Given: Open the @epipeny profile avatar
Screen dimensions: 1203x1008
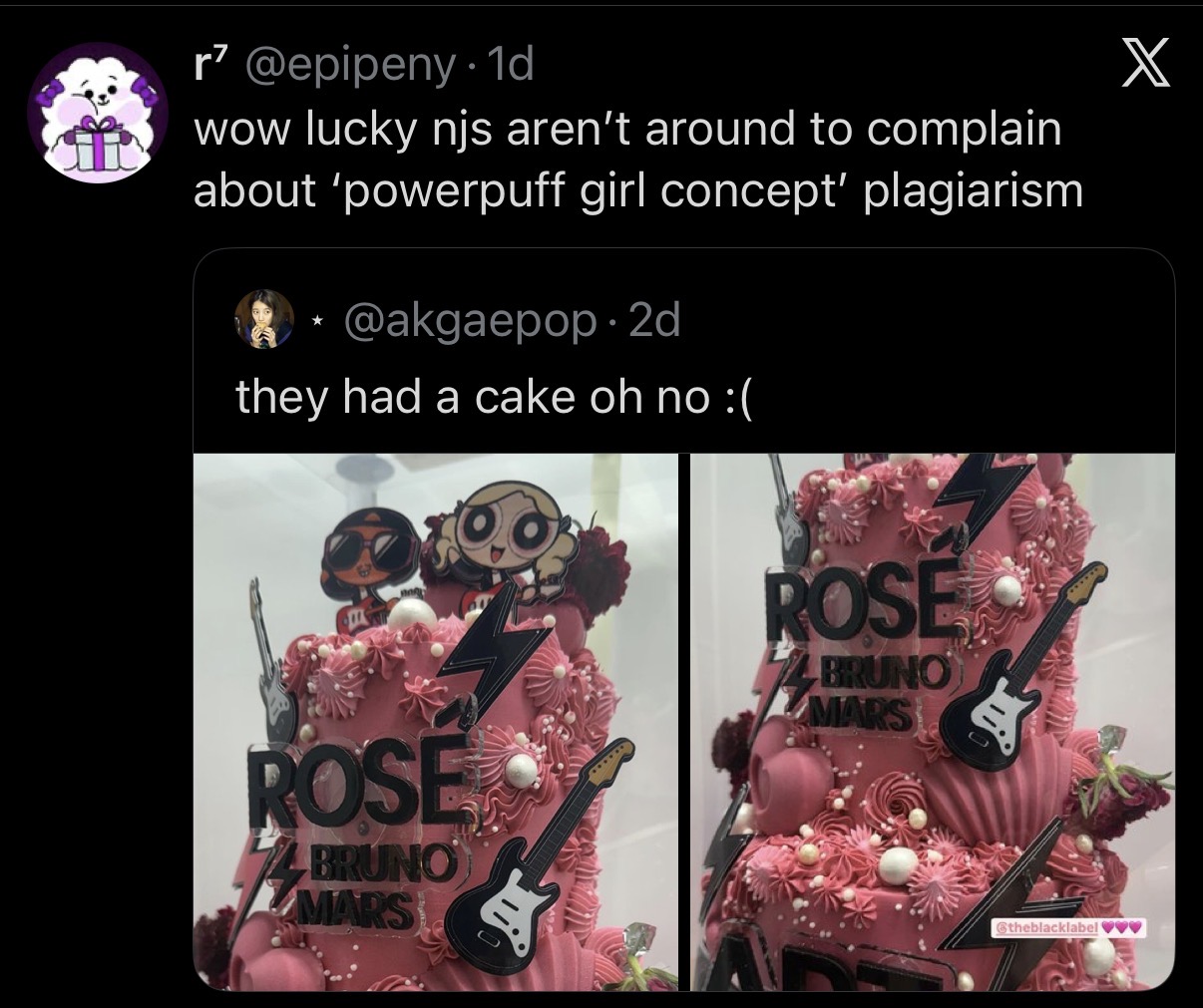Looking at the screenshot, I should coord(98,113).
